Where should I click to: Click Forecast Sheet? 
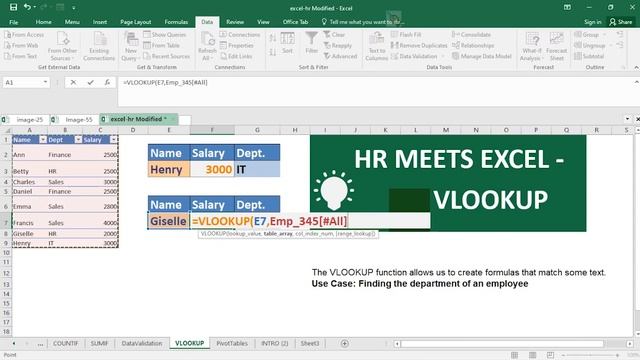(x=556, y=46)
